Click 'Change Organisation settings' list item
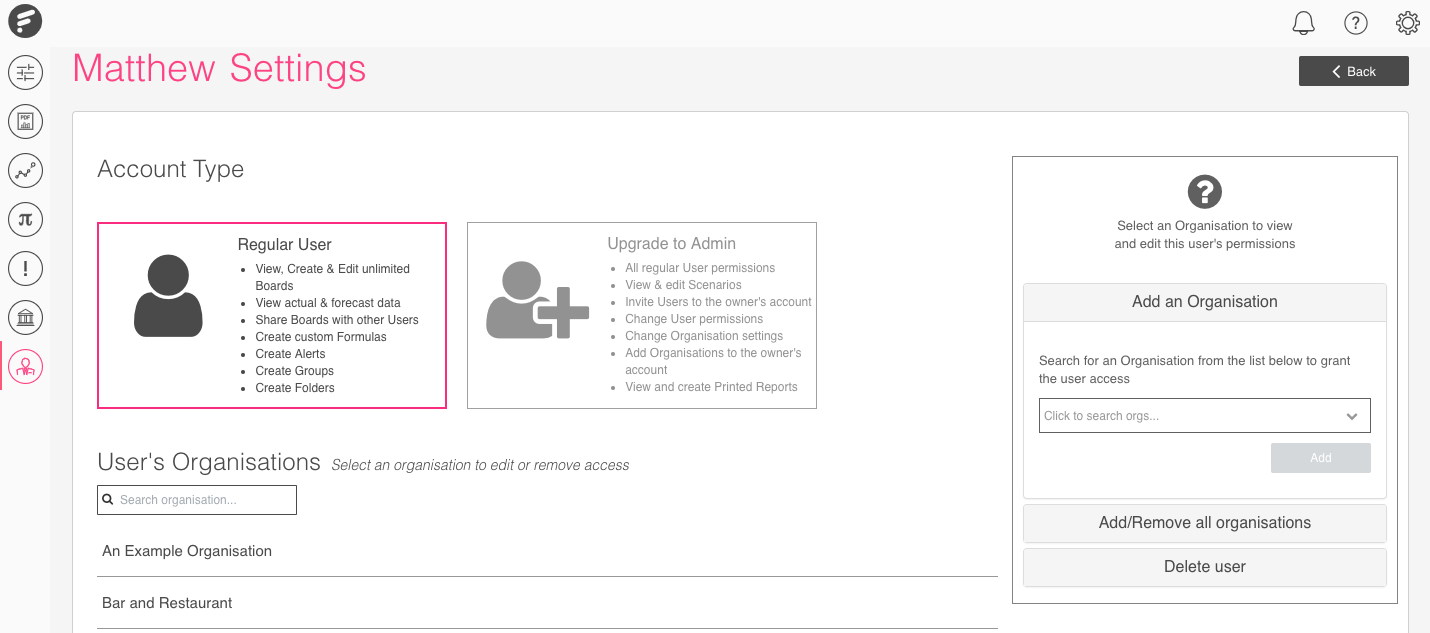The image size is (1430, 633). (704, 336)
